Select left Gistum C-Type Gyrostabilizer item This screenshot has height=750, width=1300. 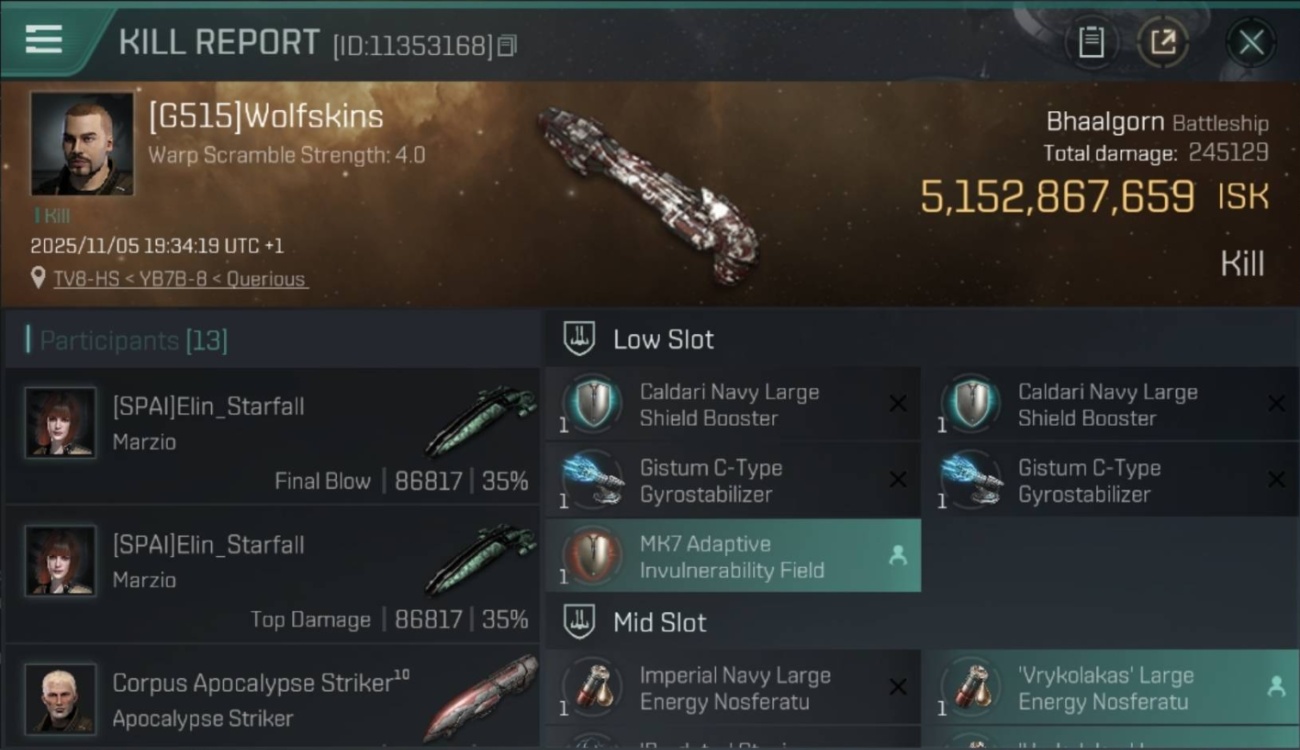(x=729, y=481)
